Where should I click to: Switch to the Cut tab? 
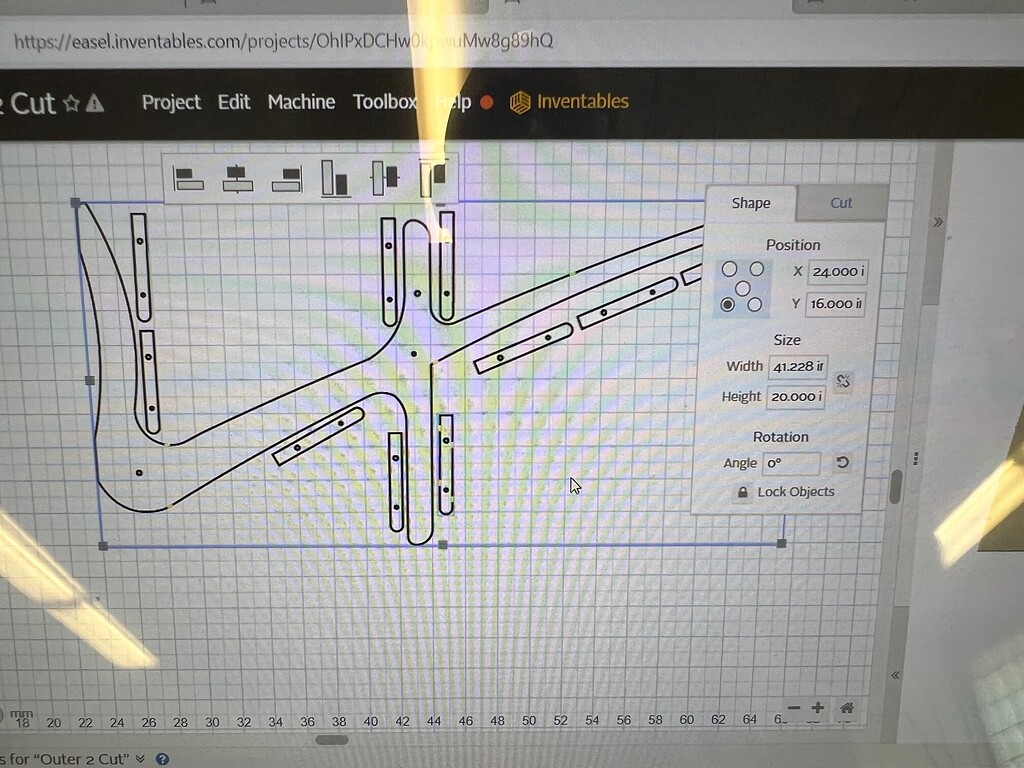click(x=840, y=203)
